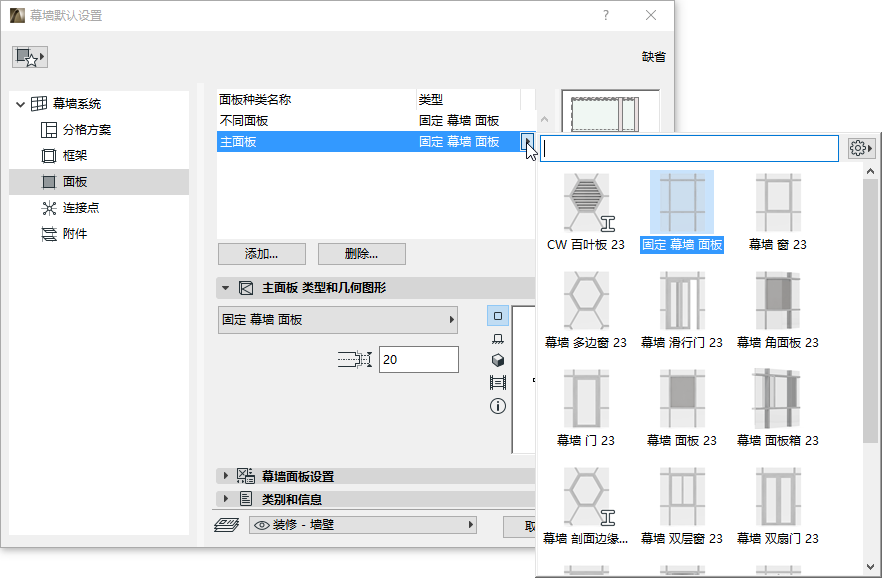Image resolution: width=882 pixels, height=578 pixels.
Task: Click the layer icon beside 装修 - 墙壁
Action: (x=227, y=525)
